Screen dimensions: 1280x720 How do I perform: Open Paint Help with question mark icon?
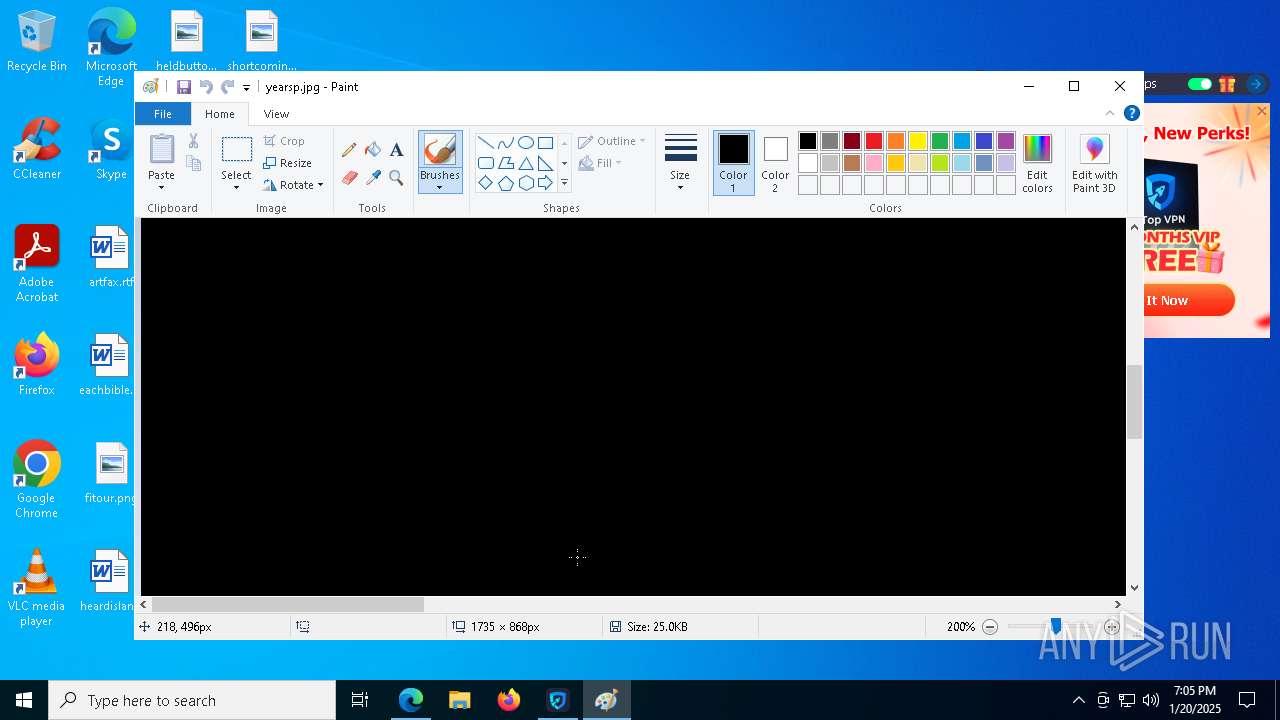1131,113
